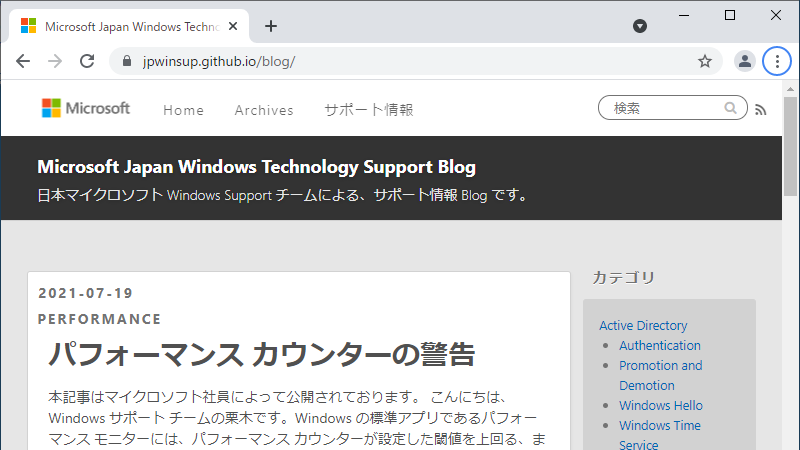Open a new tab with plus button
The width and height of the screenshot is (800, 450).
coord(271,26)
